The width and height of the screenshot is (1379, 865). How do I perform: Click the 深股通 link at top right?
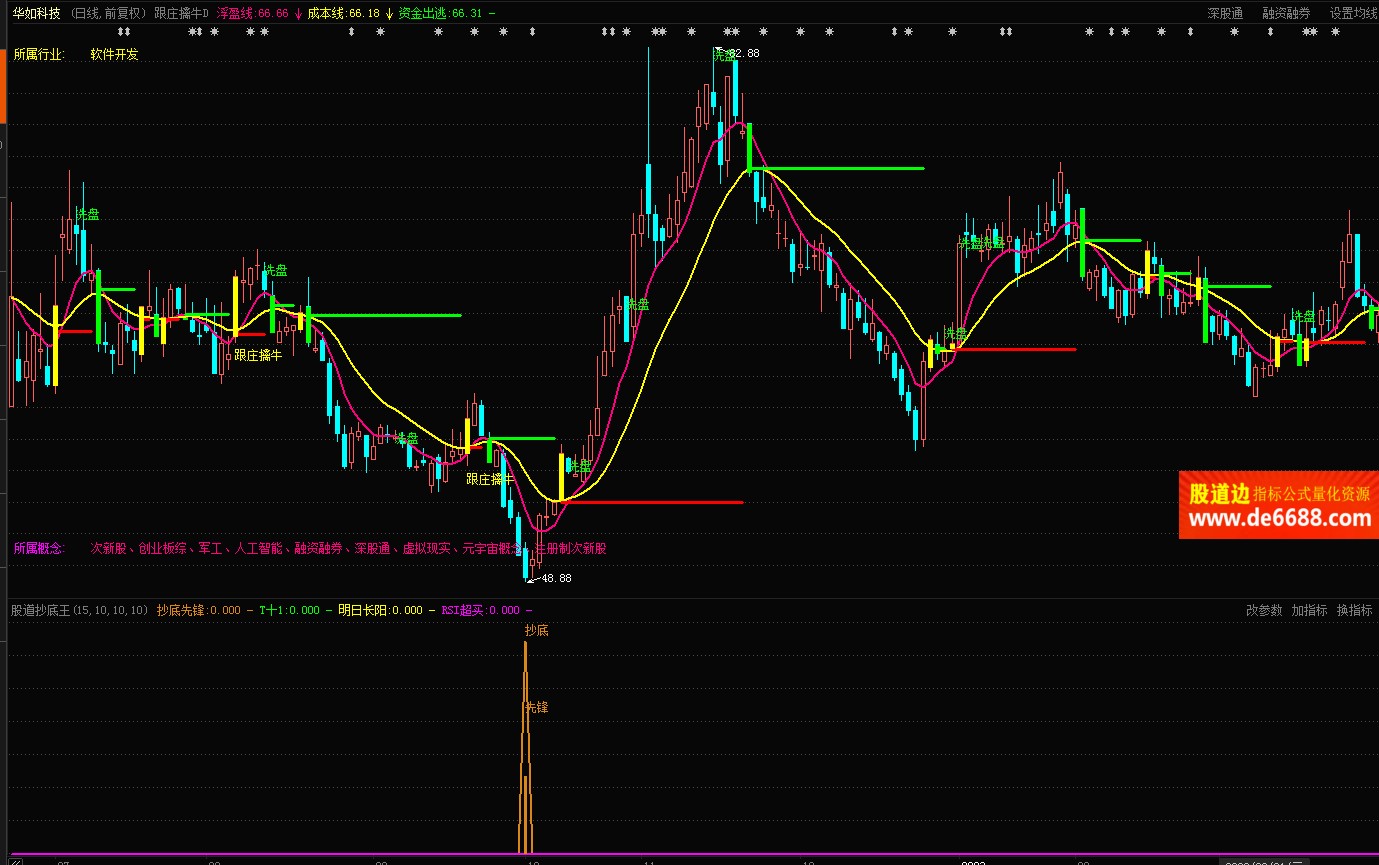pyautogui.click(x=1225, y=13)
